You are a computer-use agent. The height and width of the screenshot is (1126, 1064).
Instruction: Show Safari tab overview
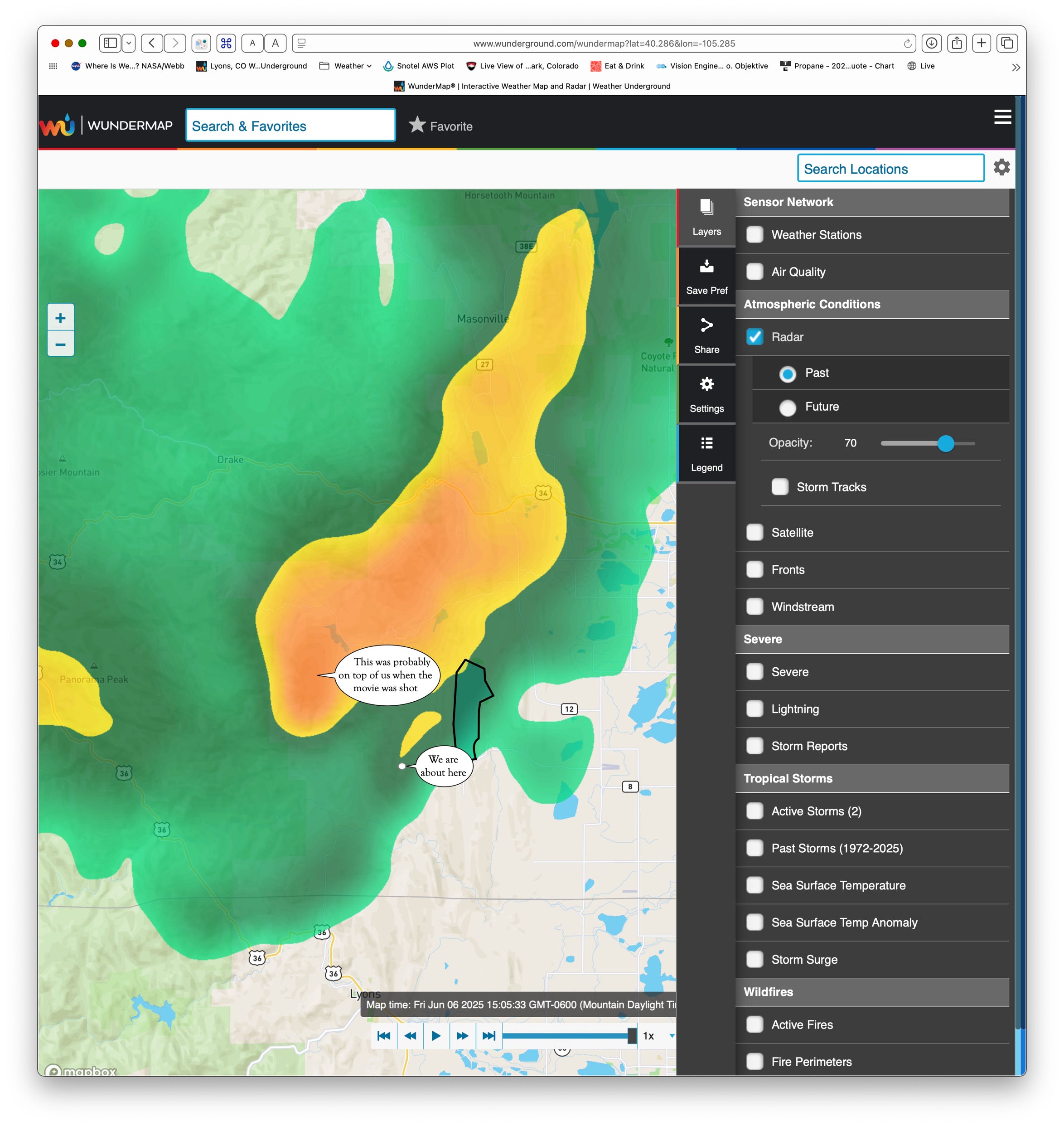[1007, 43]
